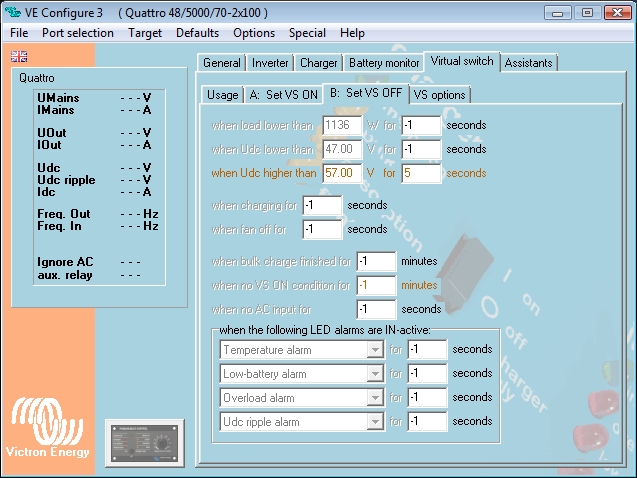Switch to the Charger tab

pos(318,63)
